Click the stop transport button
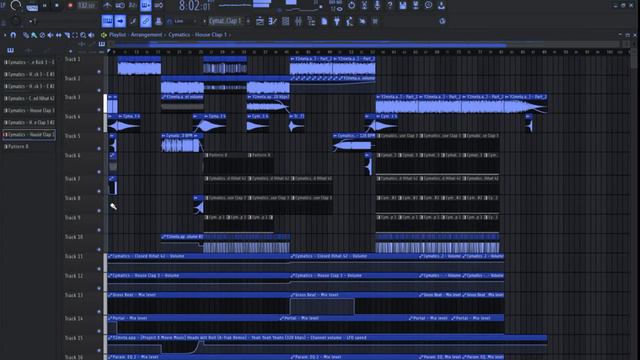Screen dimensions: 640x360 (57, 6)
